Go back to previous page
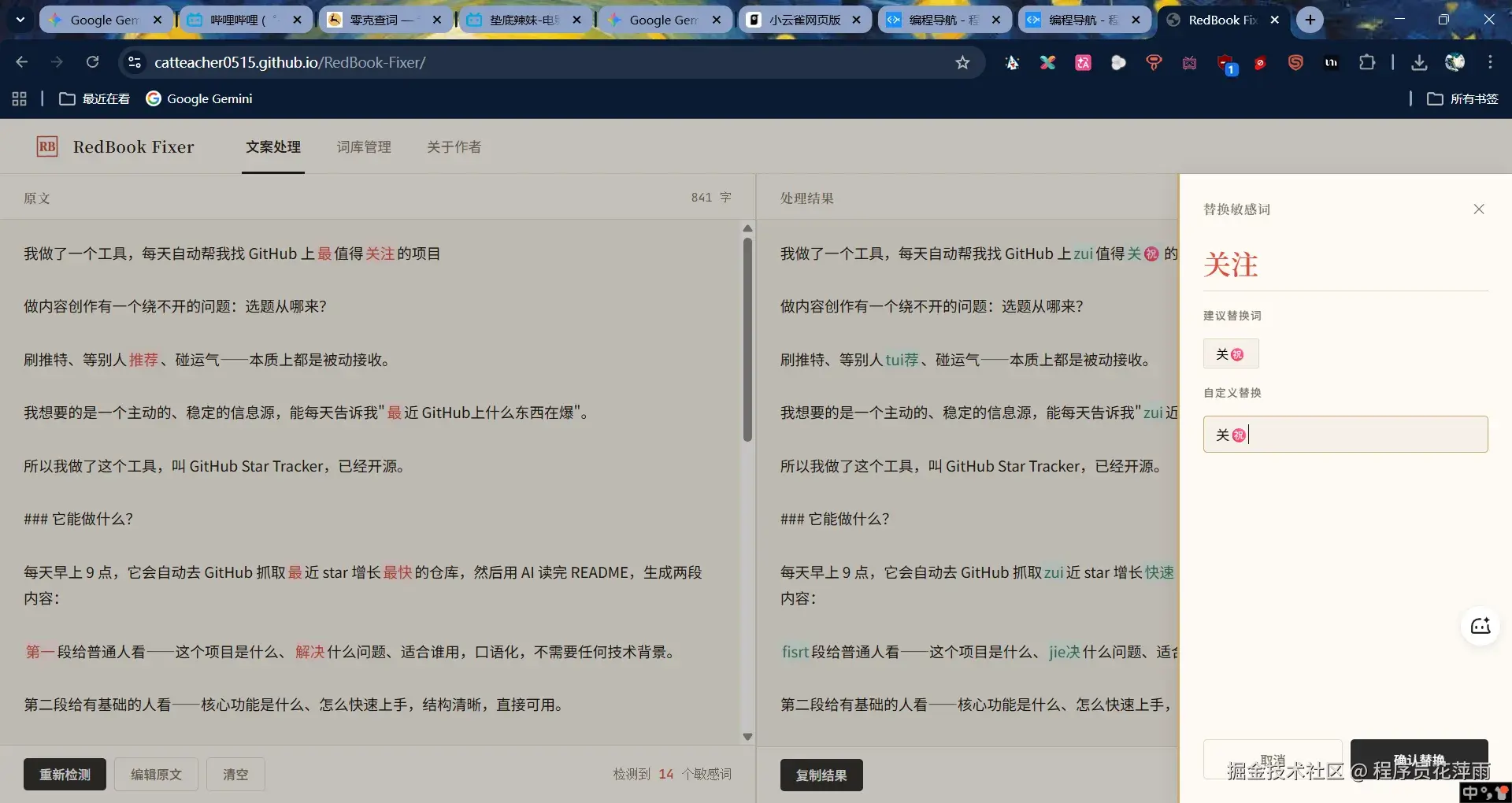1512x803 pixels. coord(22,62)
